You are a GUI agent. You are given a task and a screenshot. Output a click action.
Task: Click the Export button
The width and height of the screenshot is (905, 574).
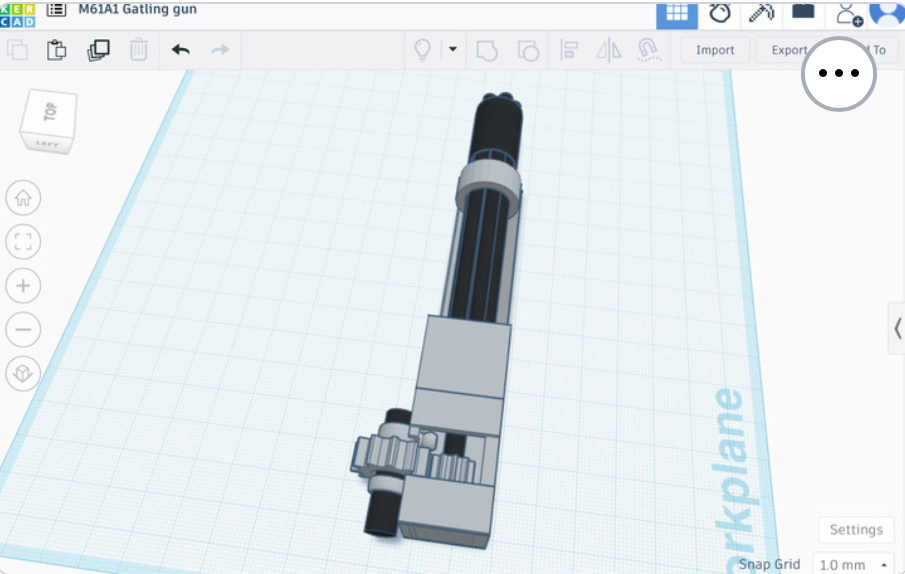(x=789, y=50)
